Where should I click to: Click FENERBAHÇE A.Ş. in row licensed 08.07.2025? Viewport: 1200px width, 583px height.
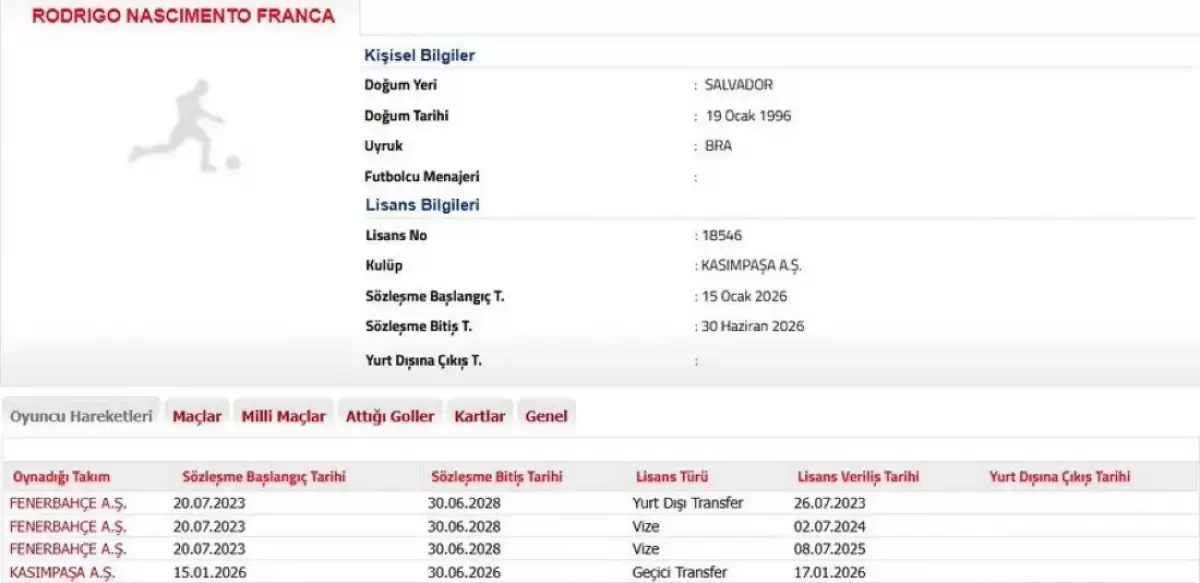click(68, 549)
